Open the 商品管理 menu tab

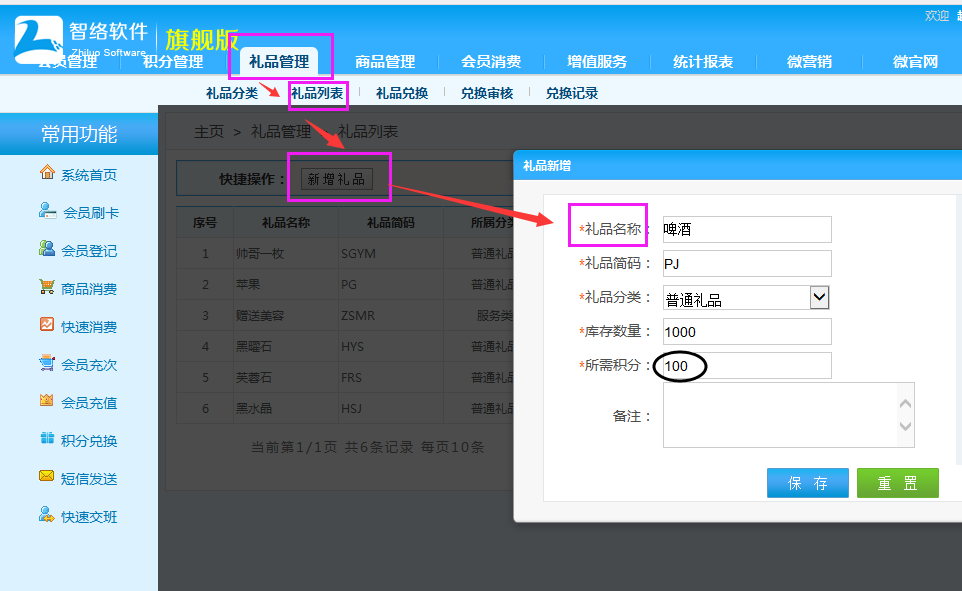[x=385, y=62]
